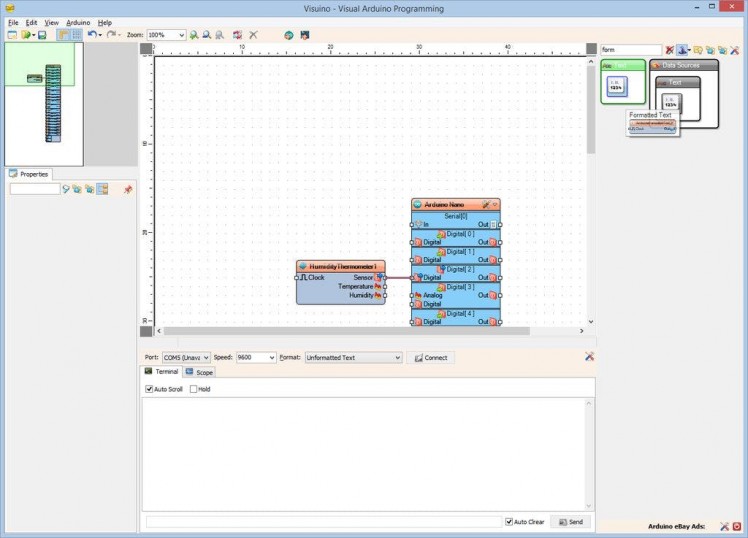Toggle the Auto Clear checkbox
Viewport: 748px width, 538px height.
[x=509, y=522]
